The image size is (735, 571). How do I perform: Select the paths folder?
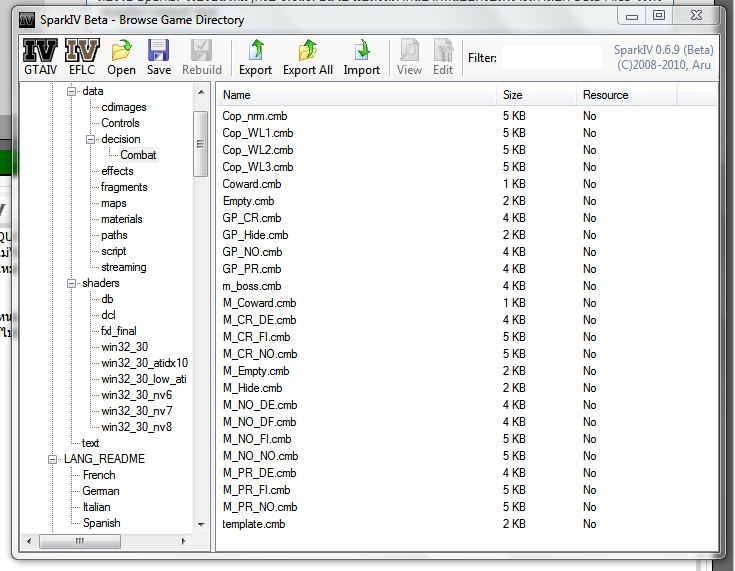point(114,235)
